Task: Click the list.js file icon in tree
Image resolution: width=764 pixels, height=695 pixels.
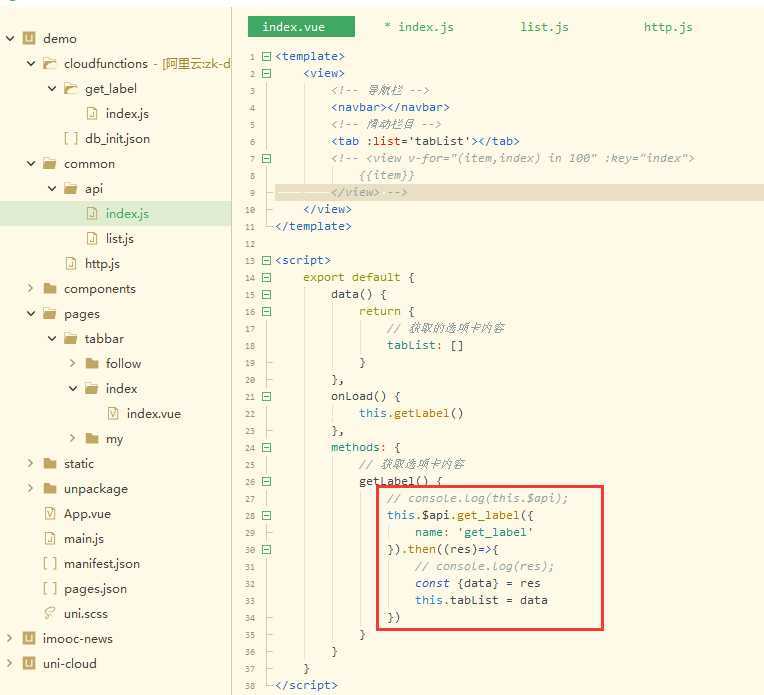Action: point(92,238)
